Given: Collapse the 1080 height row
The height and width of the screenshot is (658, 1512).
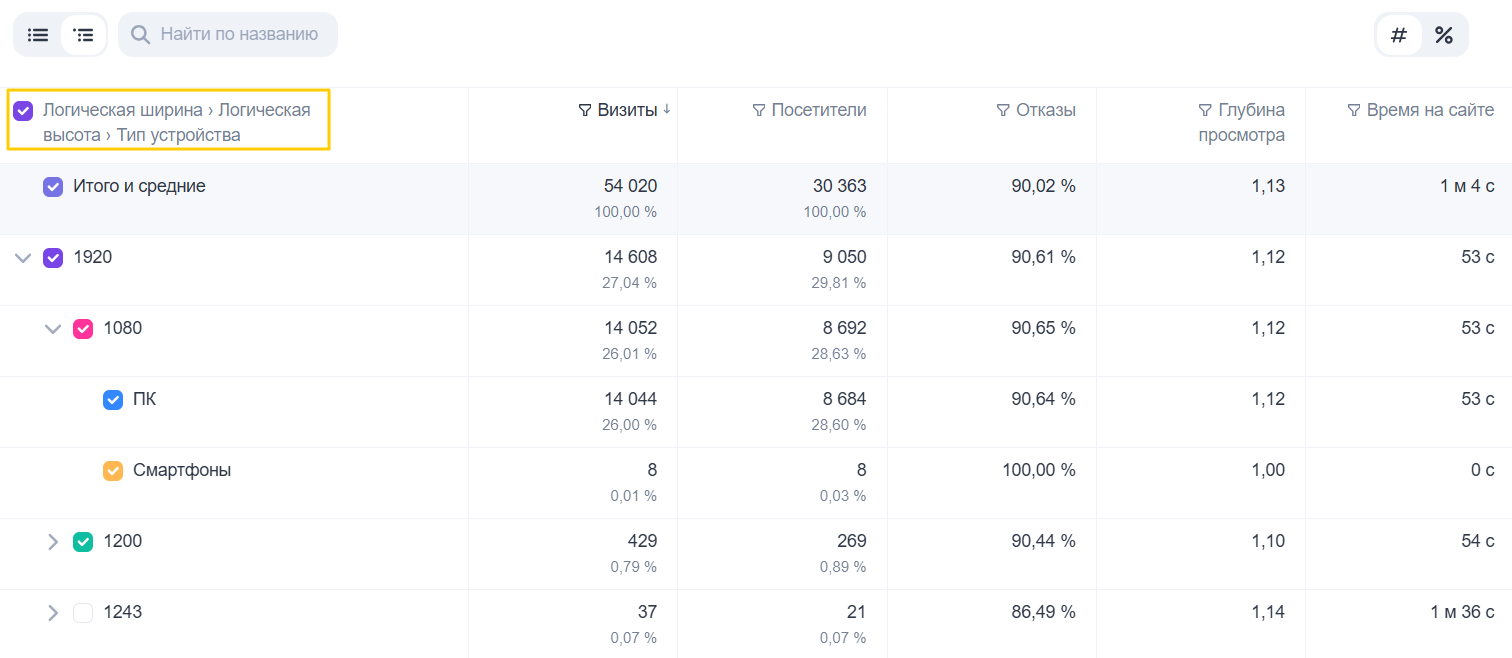Looking at the screenshot, I should (53, 329).
